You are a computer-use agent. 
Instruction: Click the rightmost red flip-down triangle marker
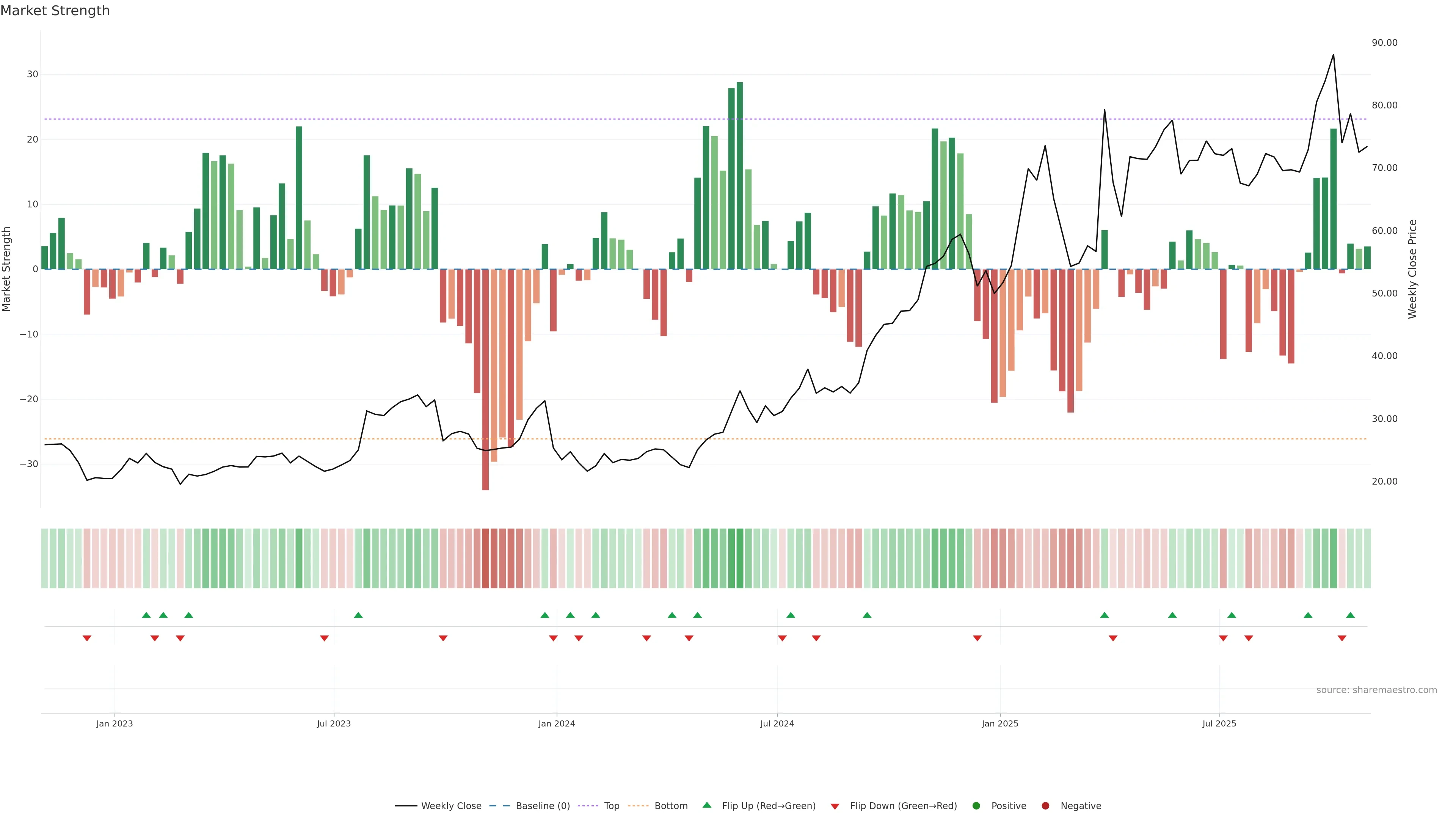coord(1342,638)
